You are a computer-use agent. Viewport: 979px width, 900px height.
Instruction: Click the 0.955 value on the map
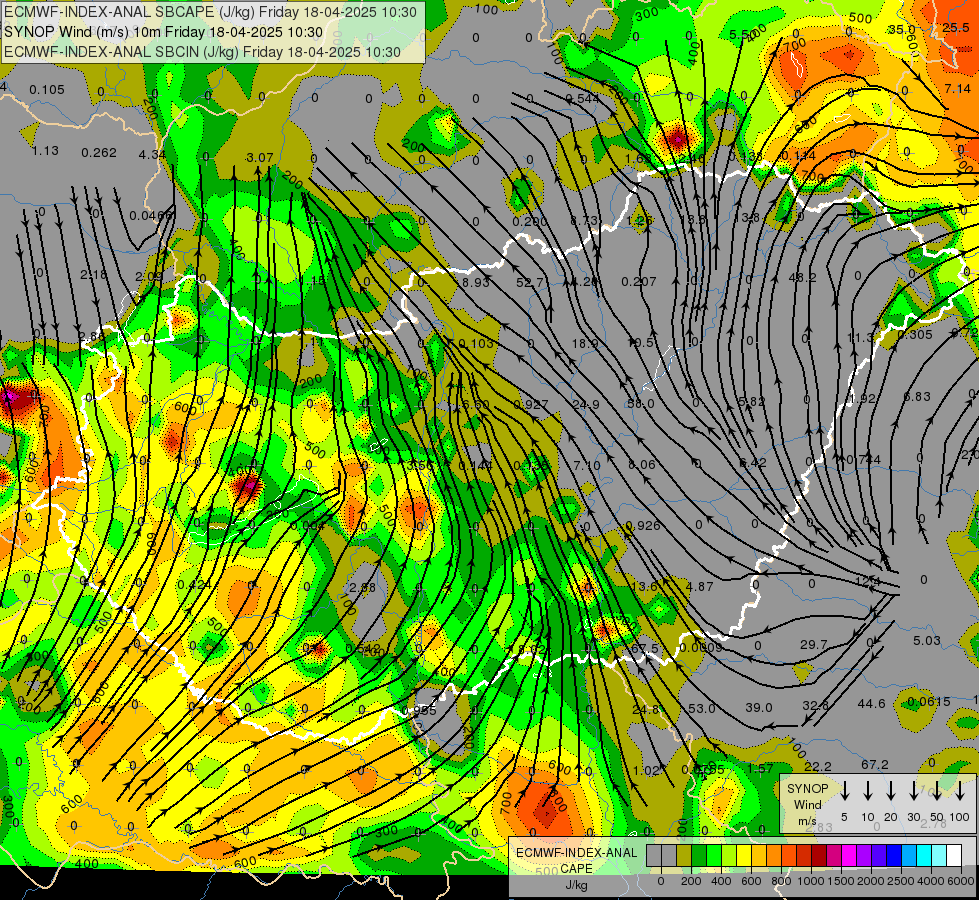click(x=419, y=711)
